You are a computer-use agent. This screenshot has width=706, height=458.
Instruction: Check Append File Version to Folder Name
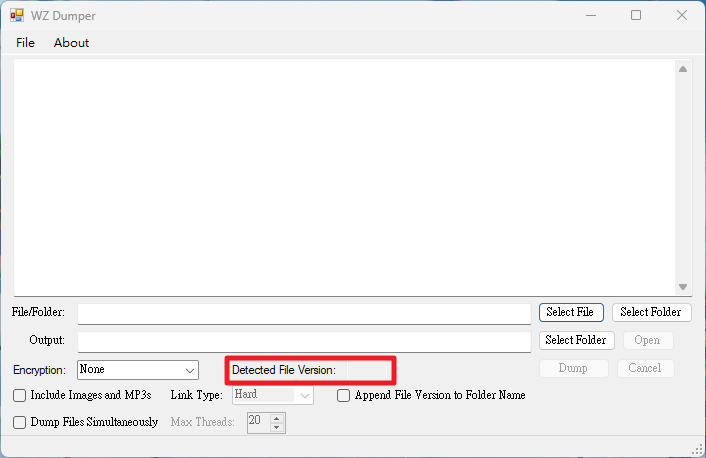pyautogui.click(x=343, y=395)
